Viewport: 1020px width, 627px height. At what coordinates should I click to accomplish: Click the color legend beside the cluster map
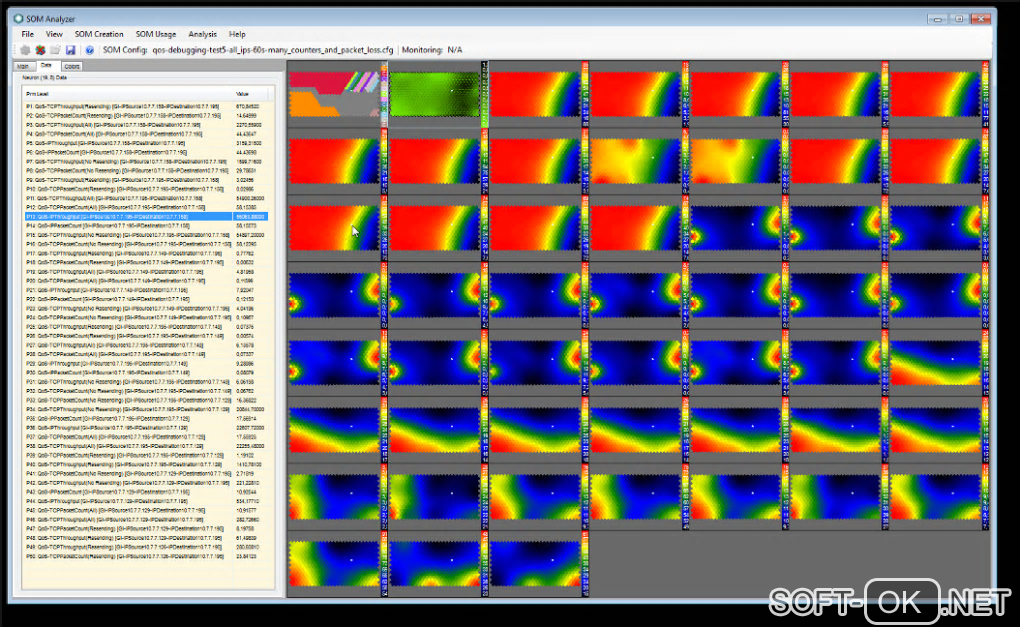tap(384, 94)
